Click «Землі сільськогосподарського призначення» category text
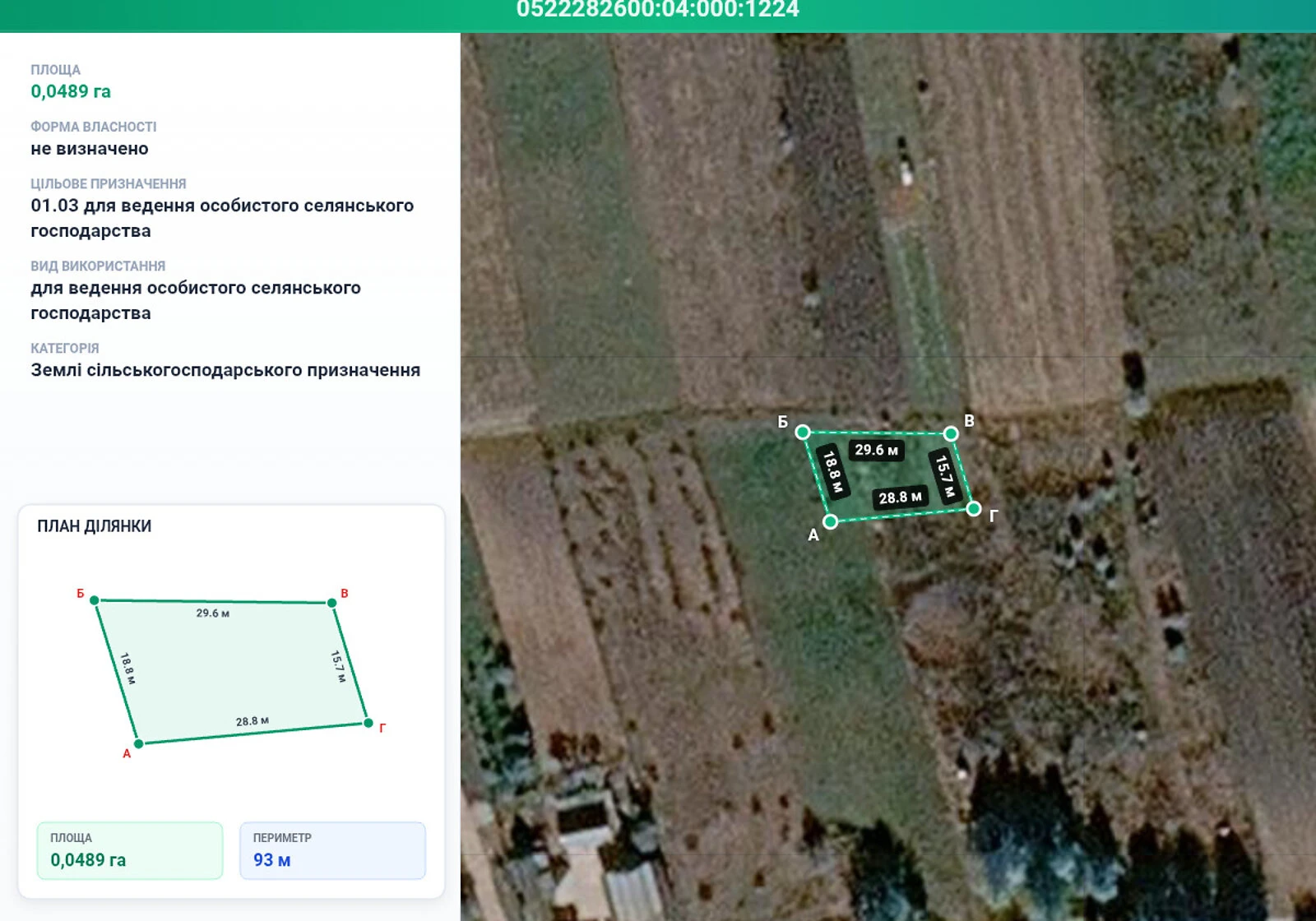1316x921 pixels. click(x=225, y=370)
